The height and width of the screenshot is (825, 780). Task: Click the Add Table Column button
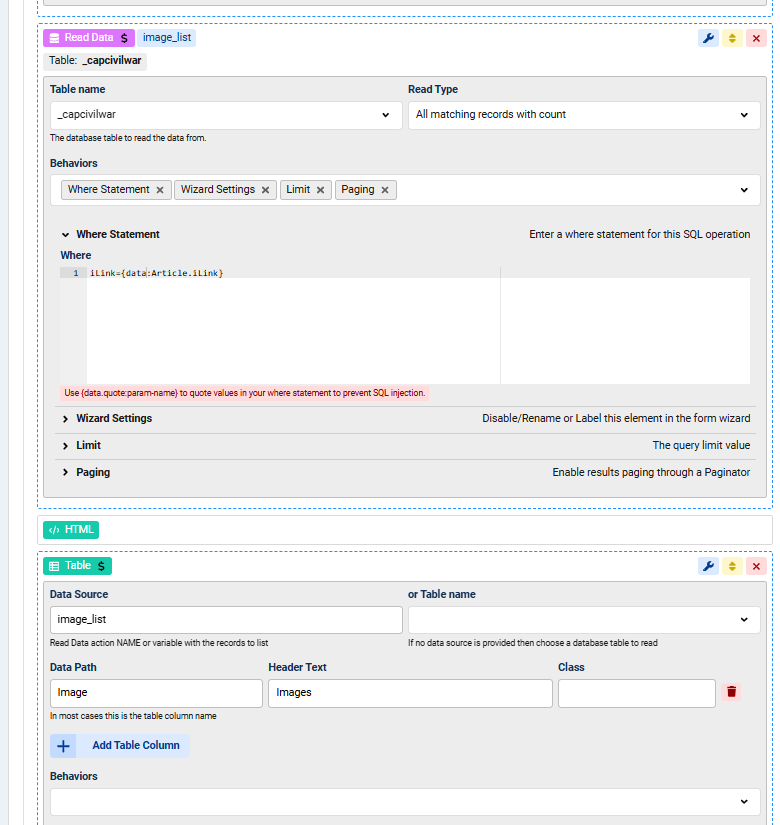pyautogui.click(x=120, y=745)
